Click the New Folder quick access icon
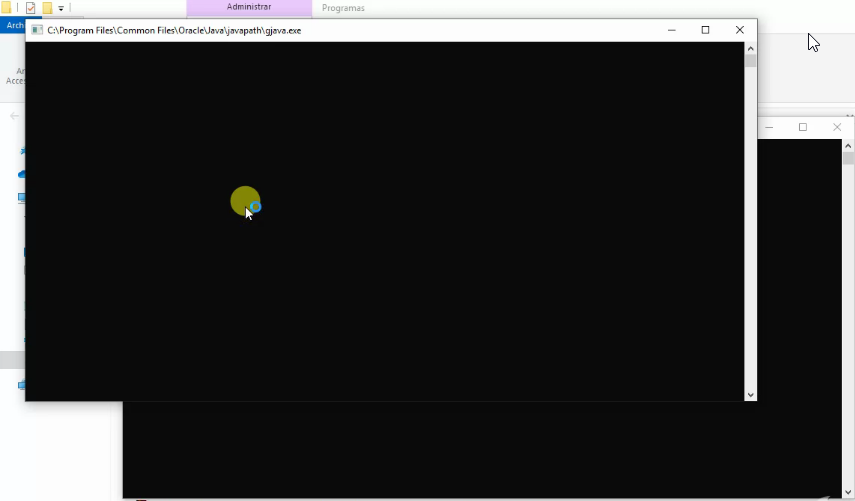The height and width of the screenshot is (501, 855). (x=47, y=8)
